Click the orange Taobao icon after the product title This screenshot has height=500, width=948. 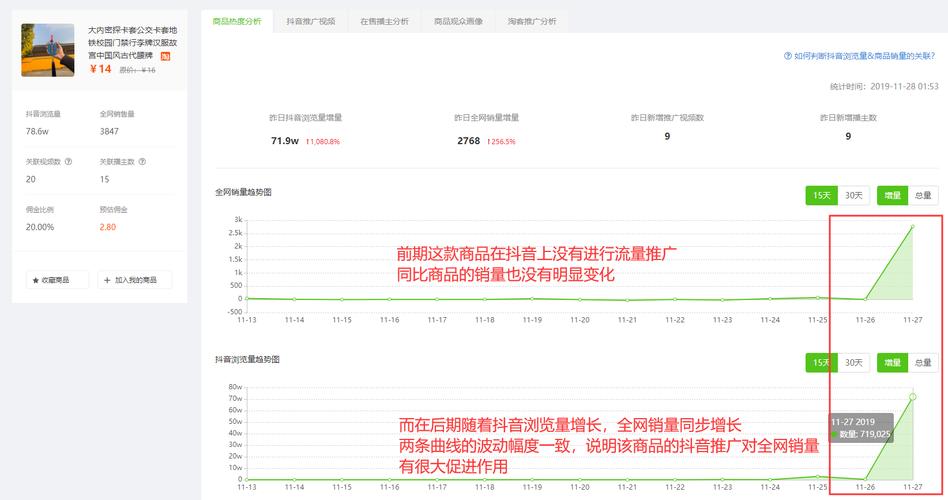click(x=165, y=56)
